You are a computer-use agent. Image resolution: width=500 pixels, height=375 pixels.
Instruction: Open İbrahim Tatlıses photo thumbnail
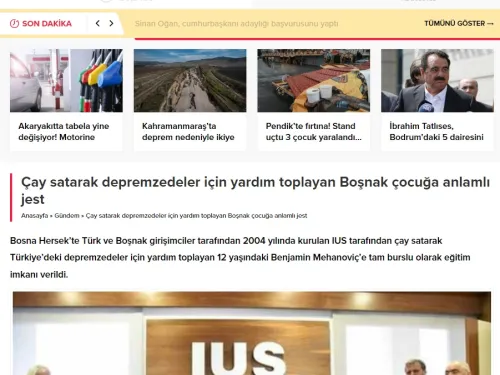437,81
